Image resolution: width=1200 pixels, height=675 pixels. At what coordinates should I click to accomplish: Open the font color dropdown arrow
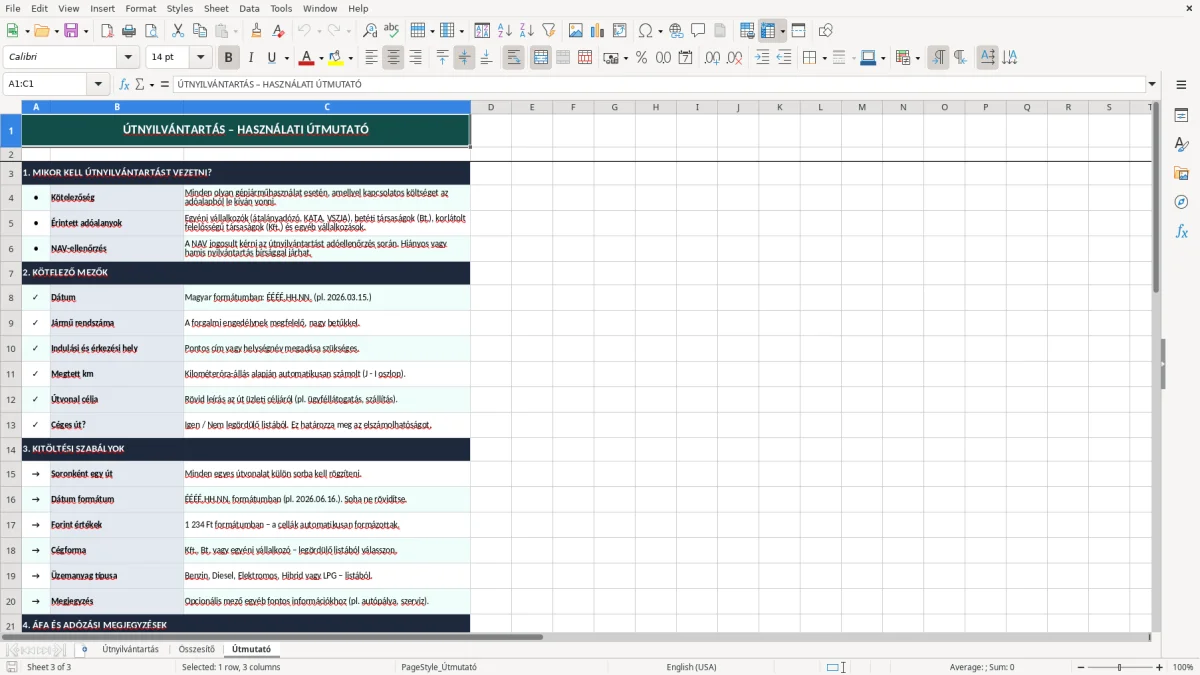pos(321,58)
